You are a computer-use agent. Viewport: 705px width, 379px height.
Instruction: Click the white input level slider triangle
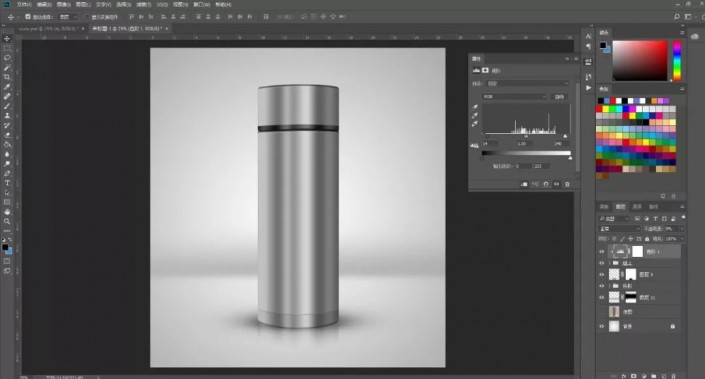point(565,136)
